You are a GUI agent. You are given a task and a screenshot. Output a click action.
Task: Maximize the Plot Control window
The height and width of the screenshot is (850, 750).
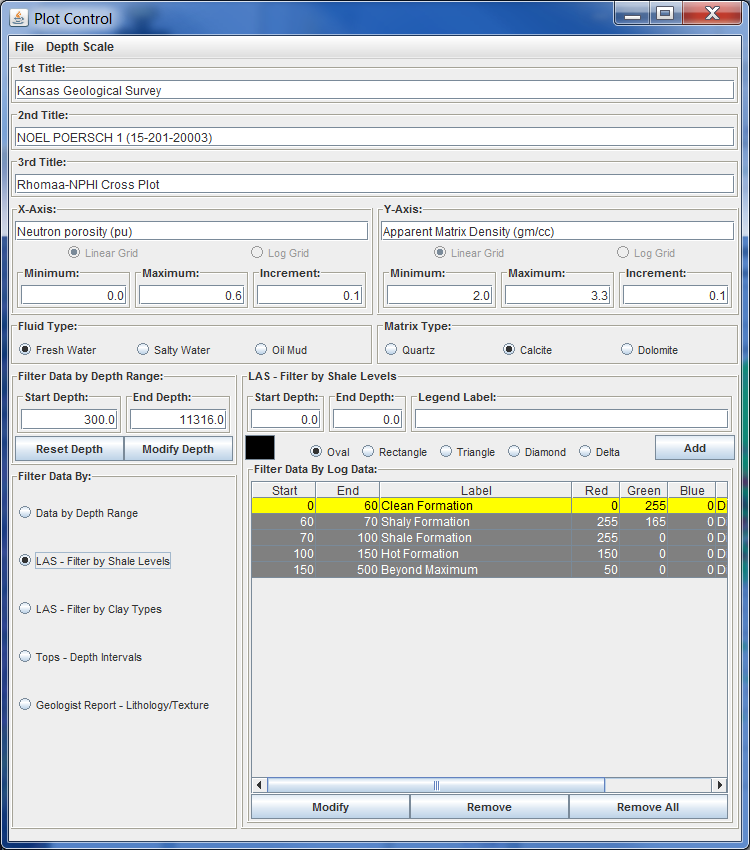pos(665,14)
